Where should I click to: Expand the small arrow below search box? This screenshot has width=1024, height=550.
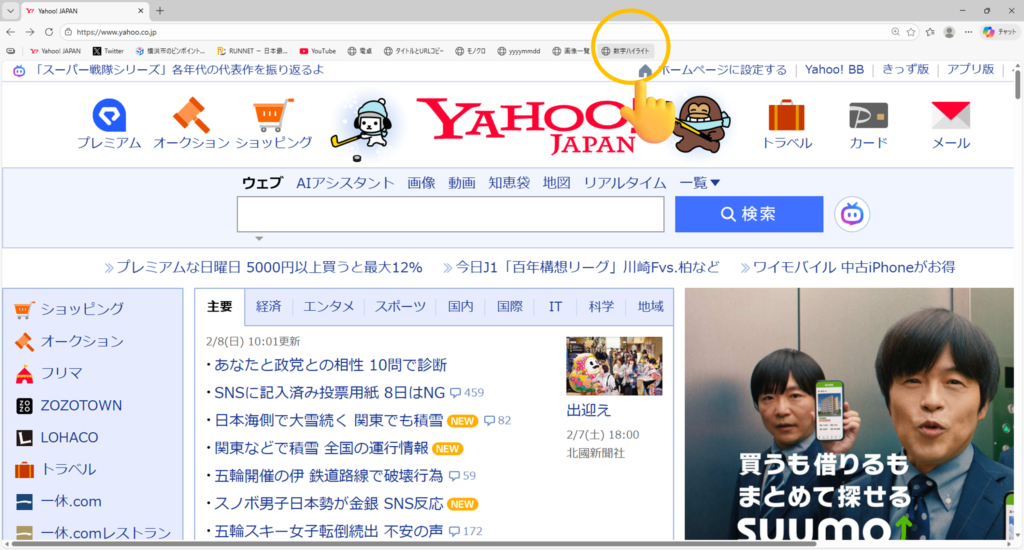(x=259, y=239)
